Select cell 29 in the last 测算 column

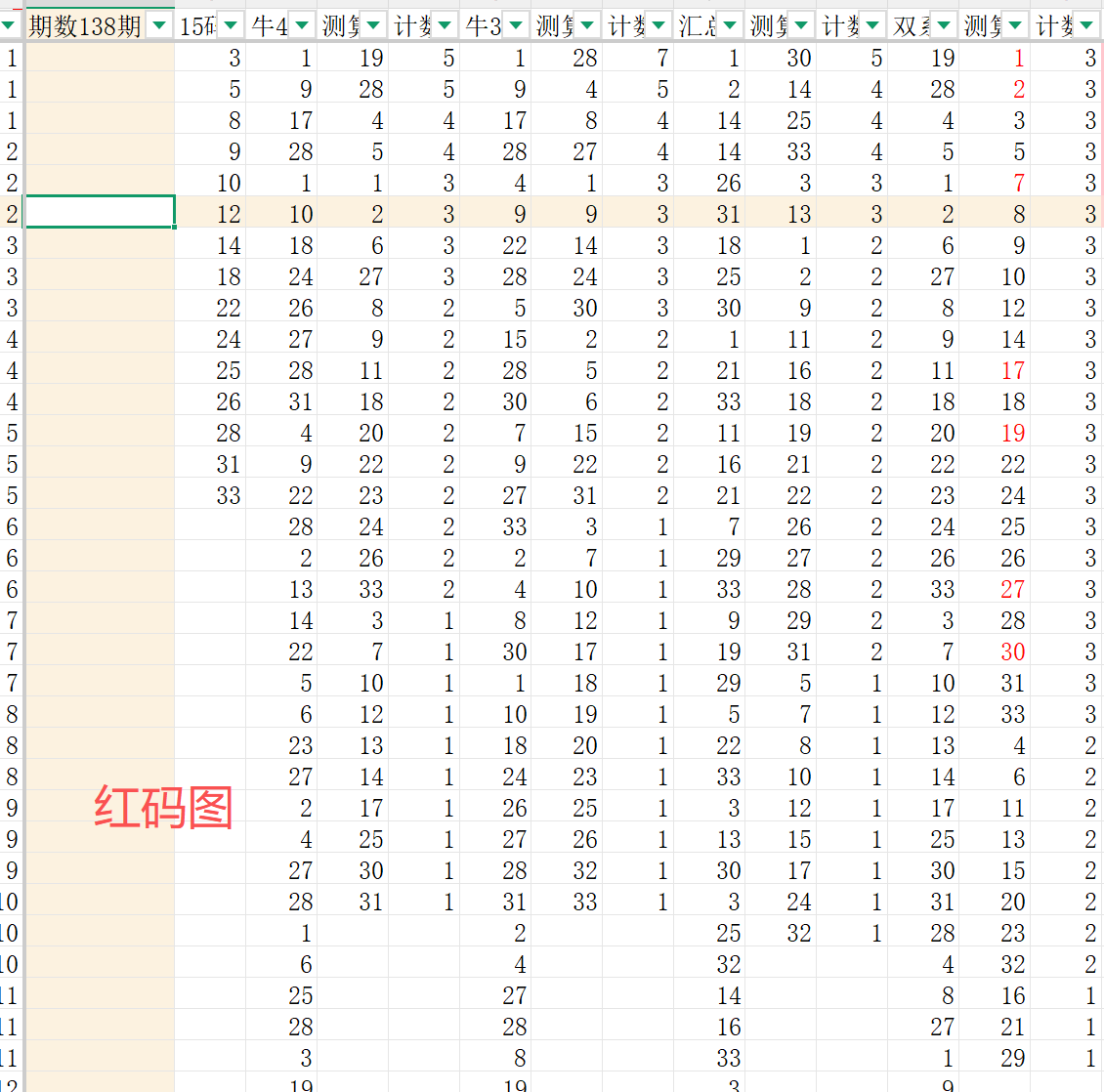pyautogui.click(x=995, y=1058)
